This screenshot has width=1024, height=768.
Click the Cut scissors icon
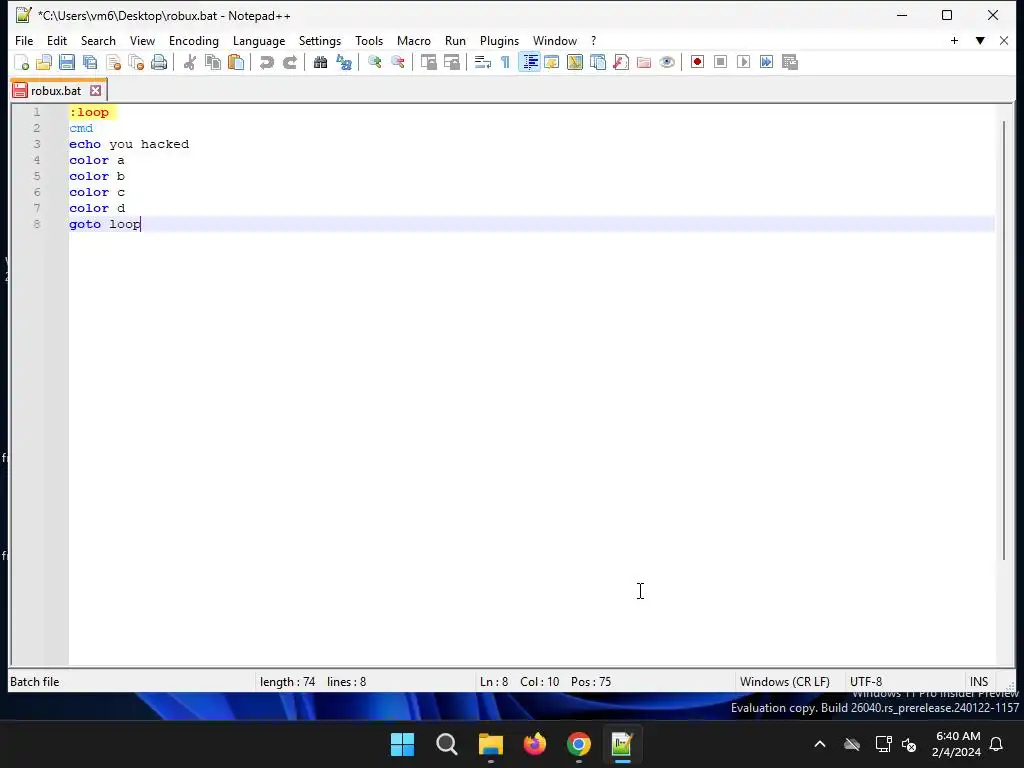[189, 62]
